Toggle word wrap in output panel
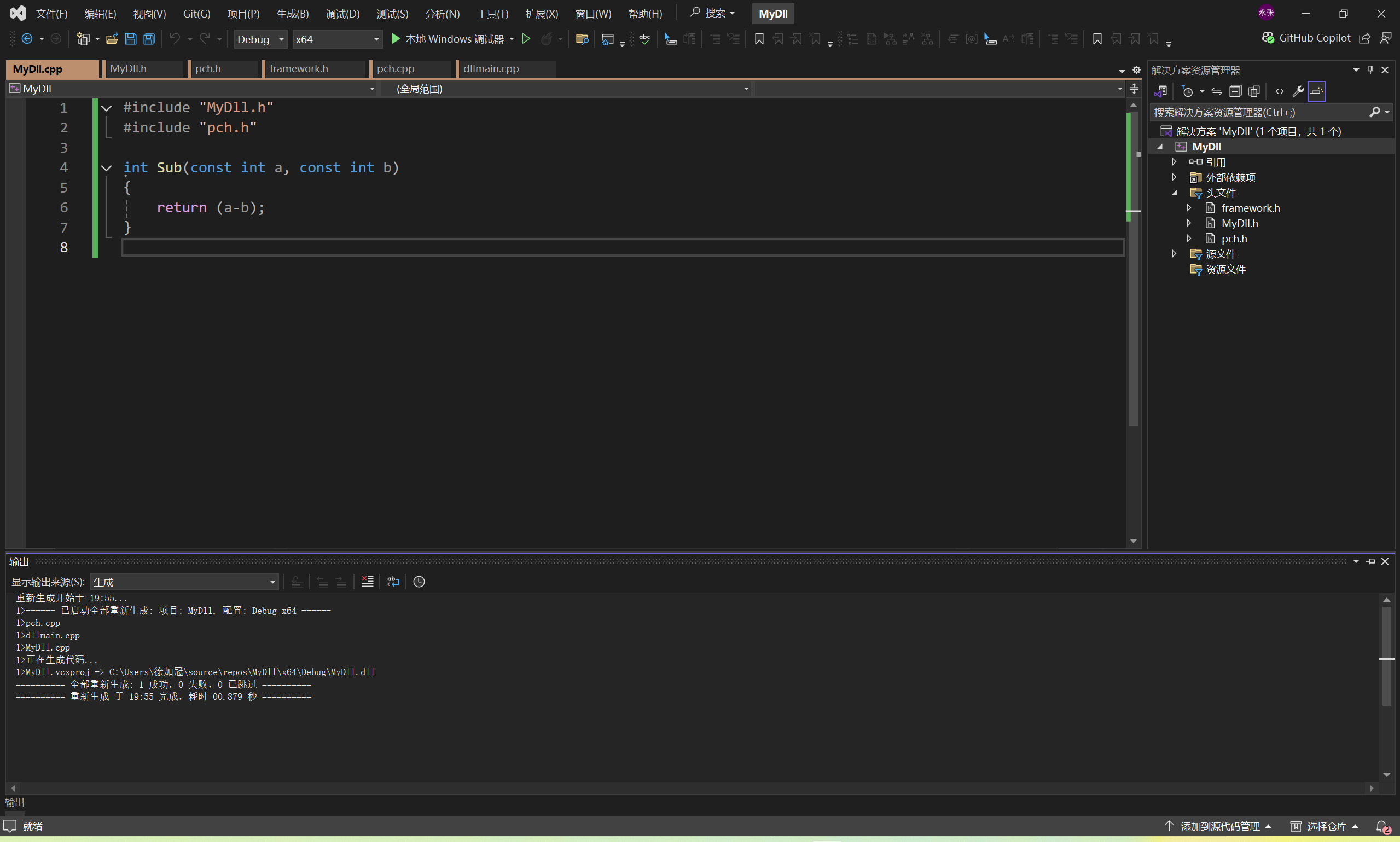The width and height of the screenshot is (1400, 842). tap(393, 582)
